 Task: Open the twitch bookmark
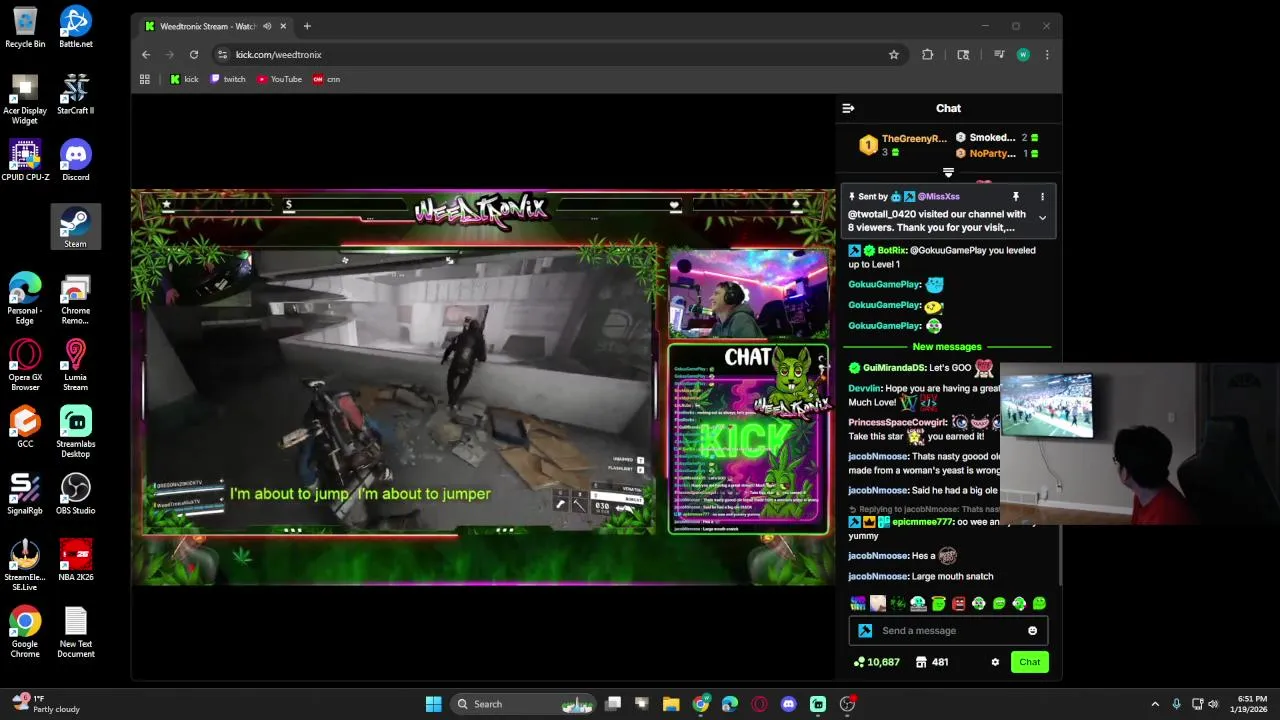point(228,79)
